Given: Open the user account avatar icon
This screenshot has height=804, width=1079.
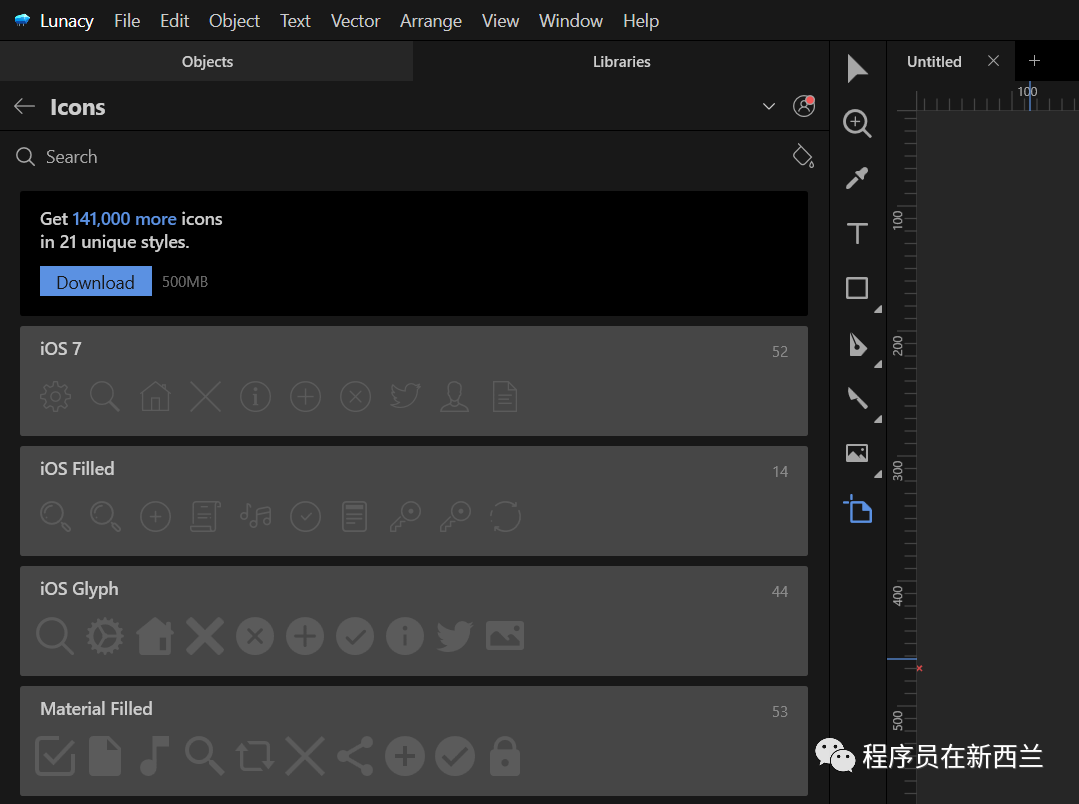Looking at the screenshot, I should (803, 106).
